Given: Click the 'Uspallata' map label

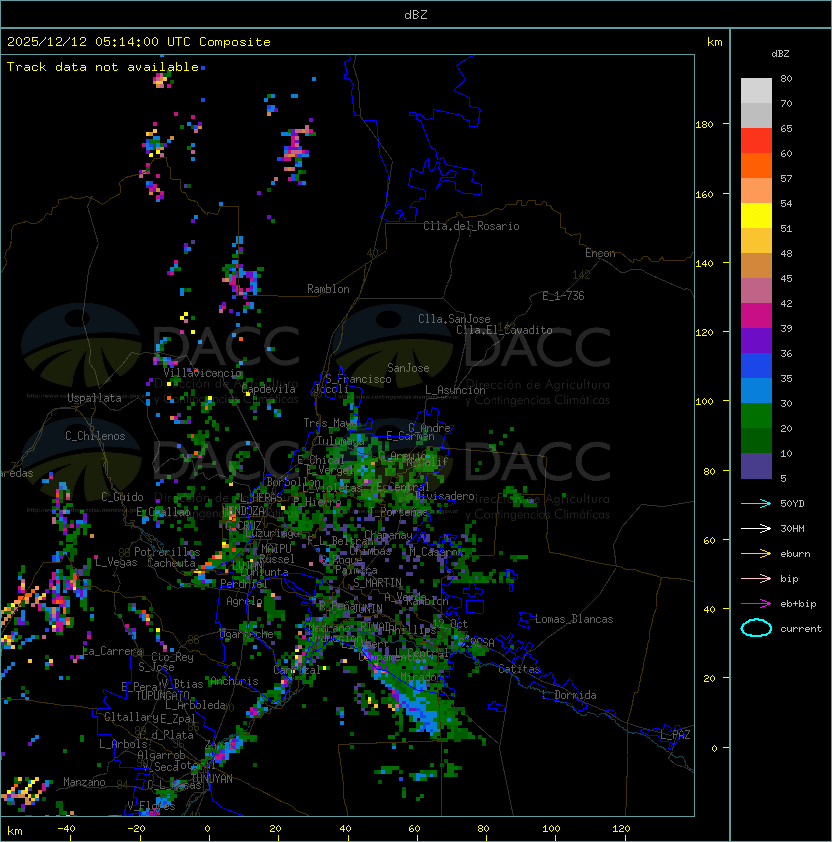Looking at the screenshot, I should point(94,398).
